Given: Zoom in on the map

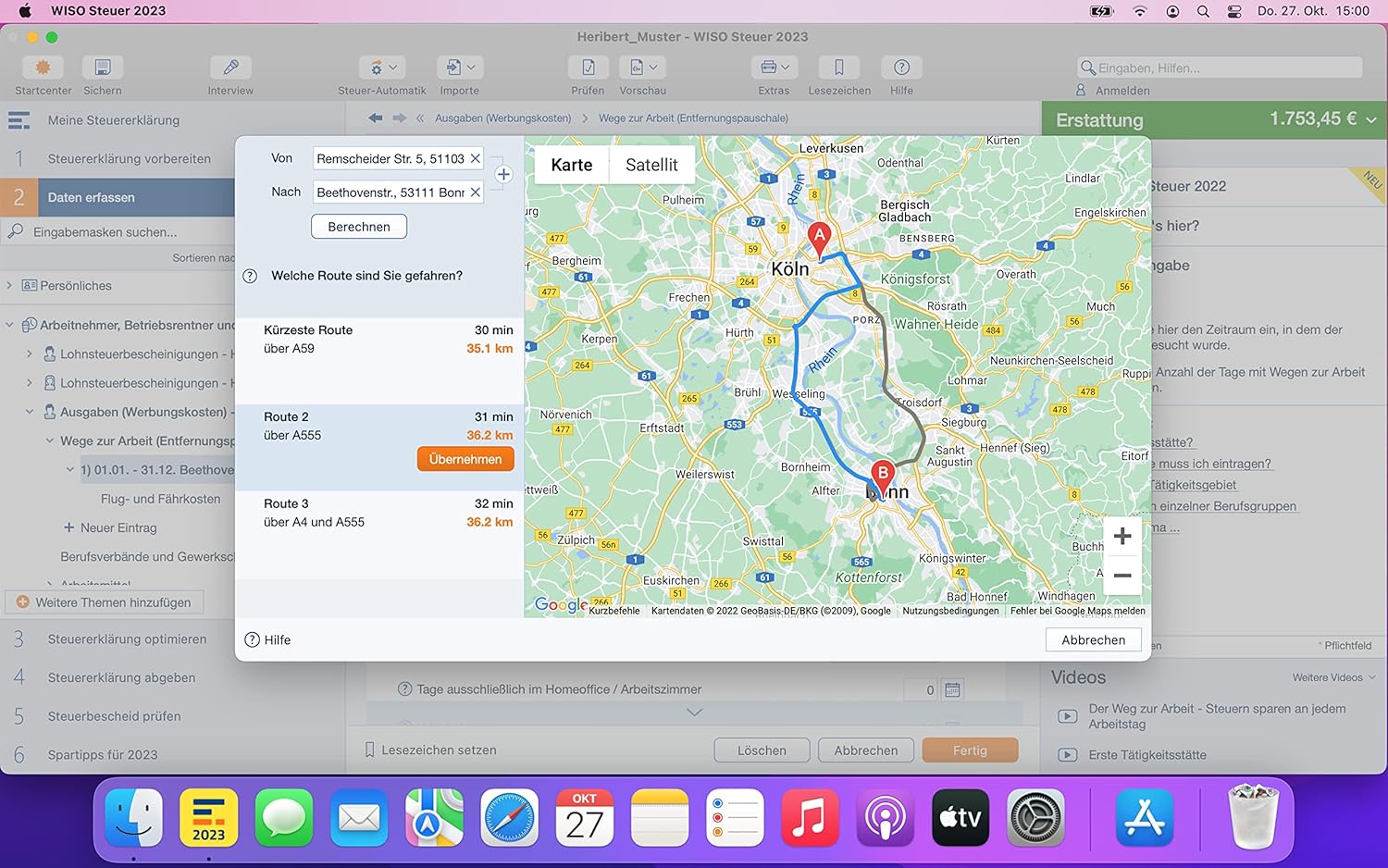Looking at the screenshot, I should [1122, 536].
